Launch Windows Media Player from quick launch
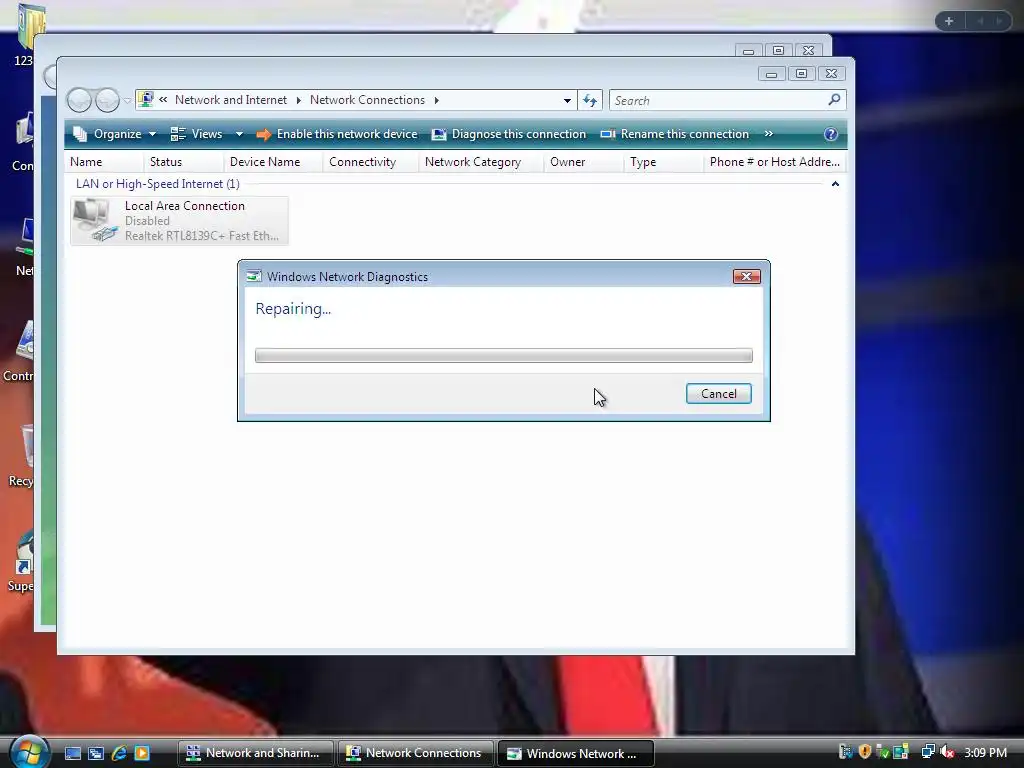The width and height of the screenshot is (1024, 768). [142, 753]
